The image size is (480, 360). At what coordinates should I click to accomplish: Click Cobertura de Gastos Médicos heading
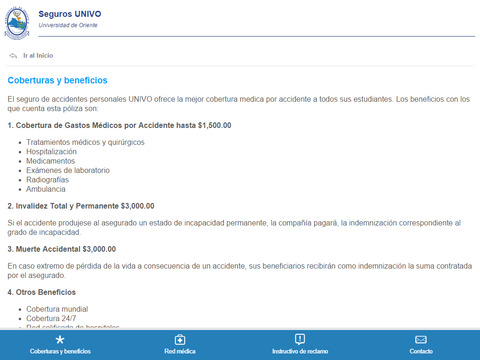pyautogui.click(x=119, y=125)
